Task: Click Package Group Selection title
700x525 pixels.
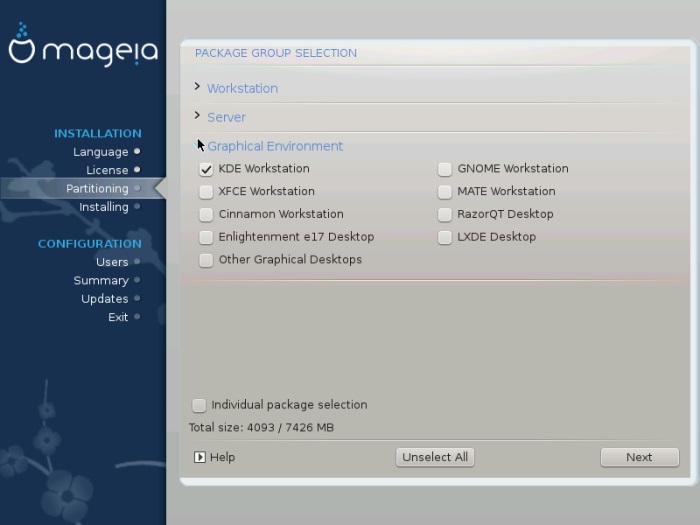Action: pyautogui.click(x=276, y=53)
